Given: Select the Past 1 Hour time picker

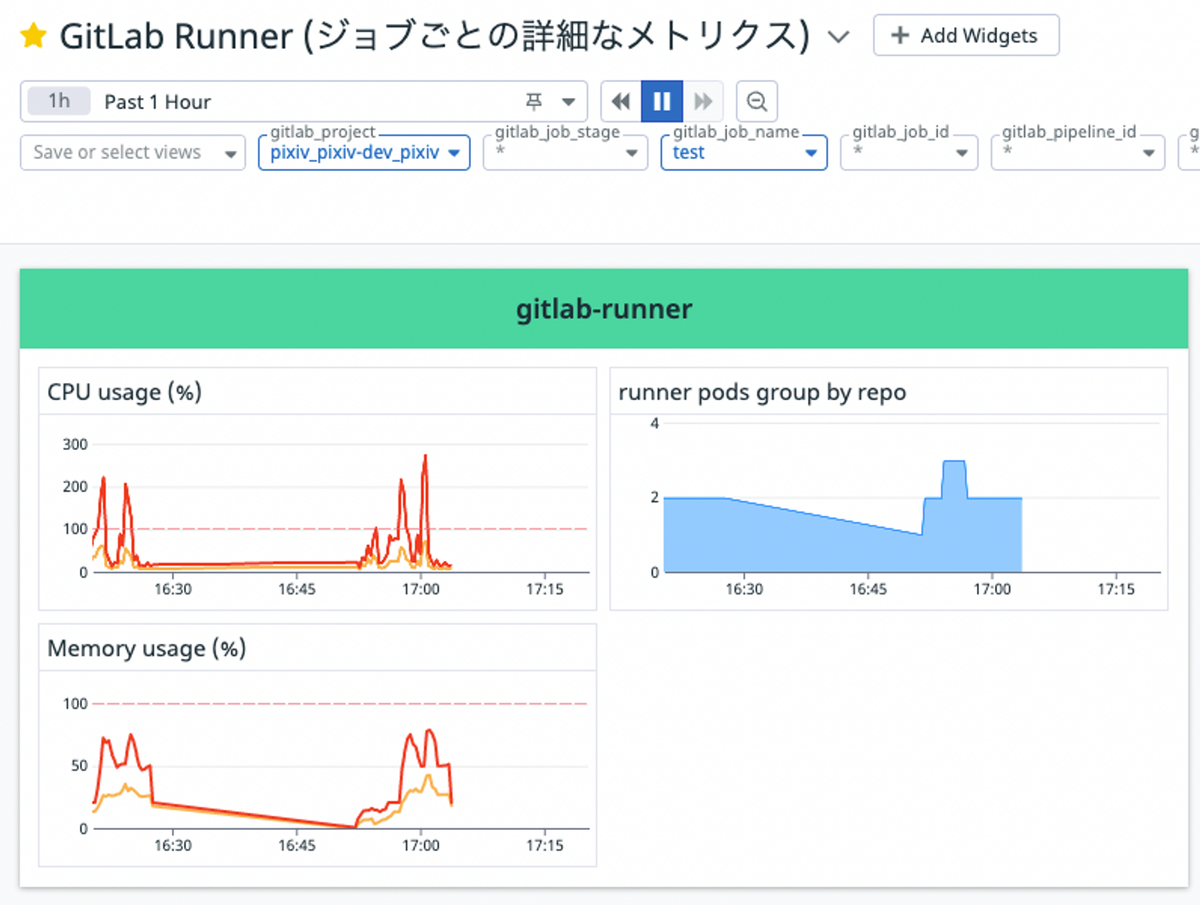Looking at the screenshot, I should pos(157,101).
